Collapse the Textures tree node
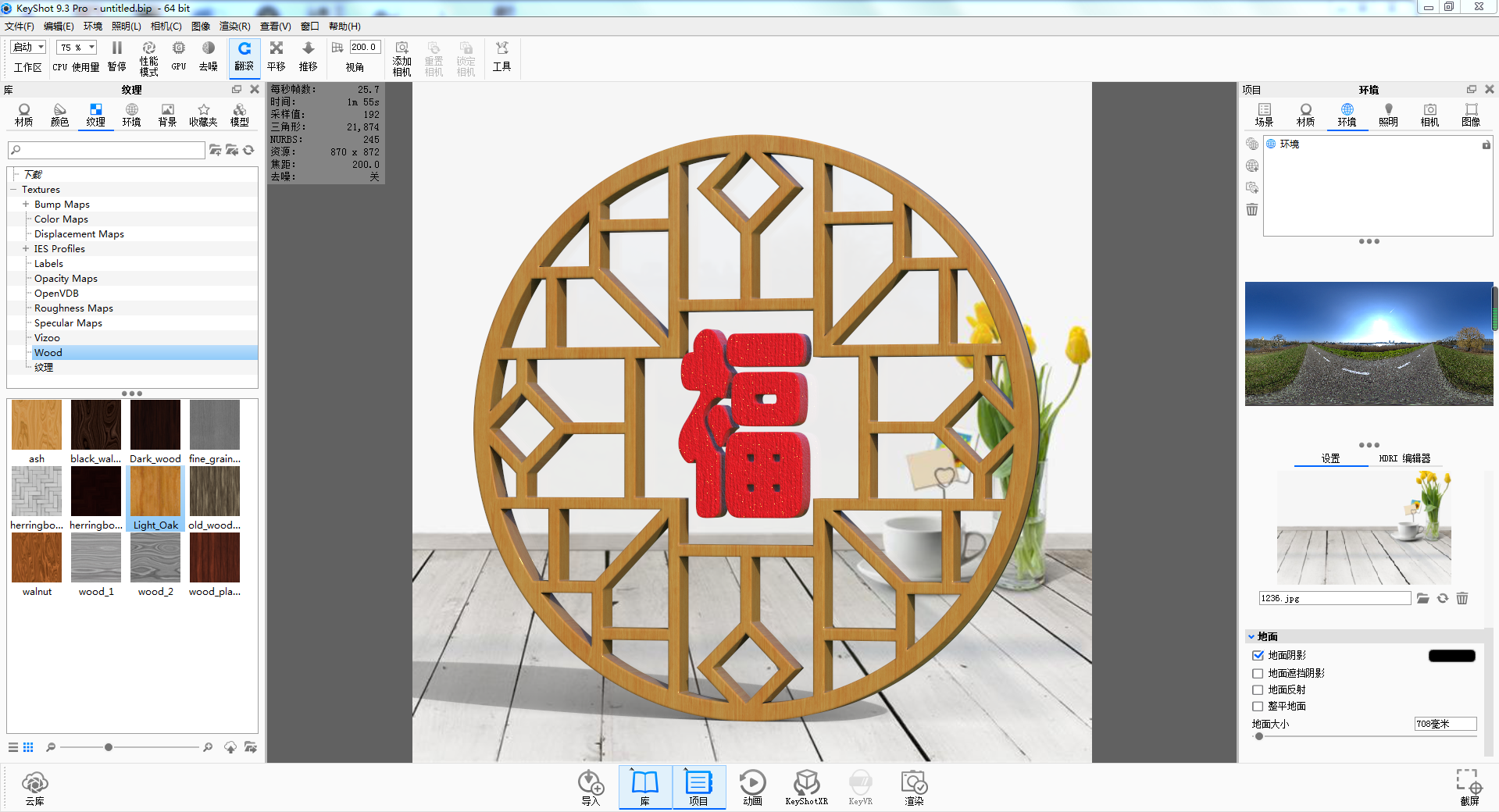The image size is (1499, 812). pyautogui.click(x=13, y=190)
